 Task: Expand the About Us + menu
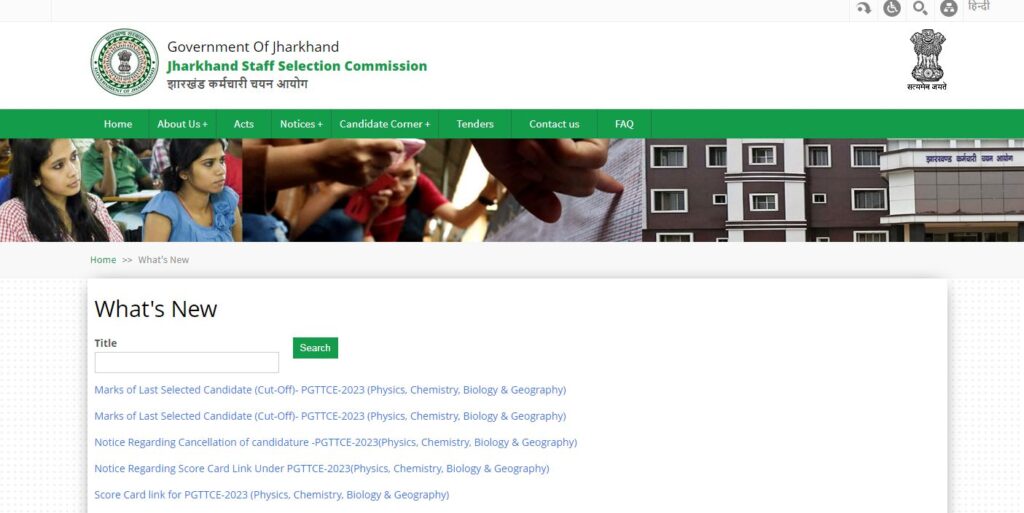click(x=182, y=124)
